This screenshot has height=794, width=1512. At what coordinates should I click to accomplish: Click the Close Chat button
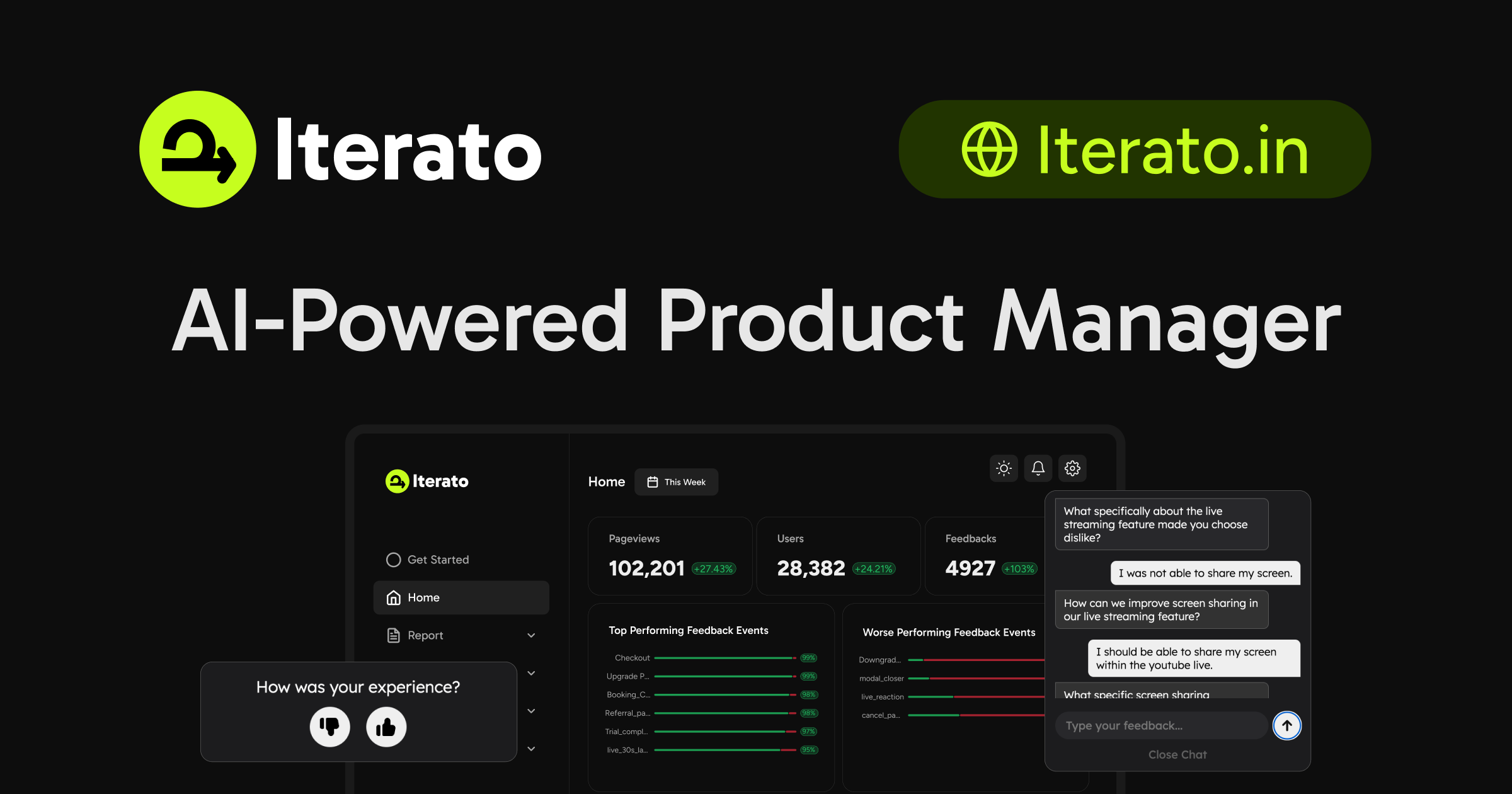coord(1177,755)
